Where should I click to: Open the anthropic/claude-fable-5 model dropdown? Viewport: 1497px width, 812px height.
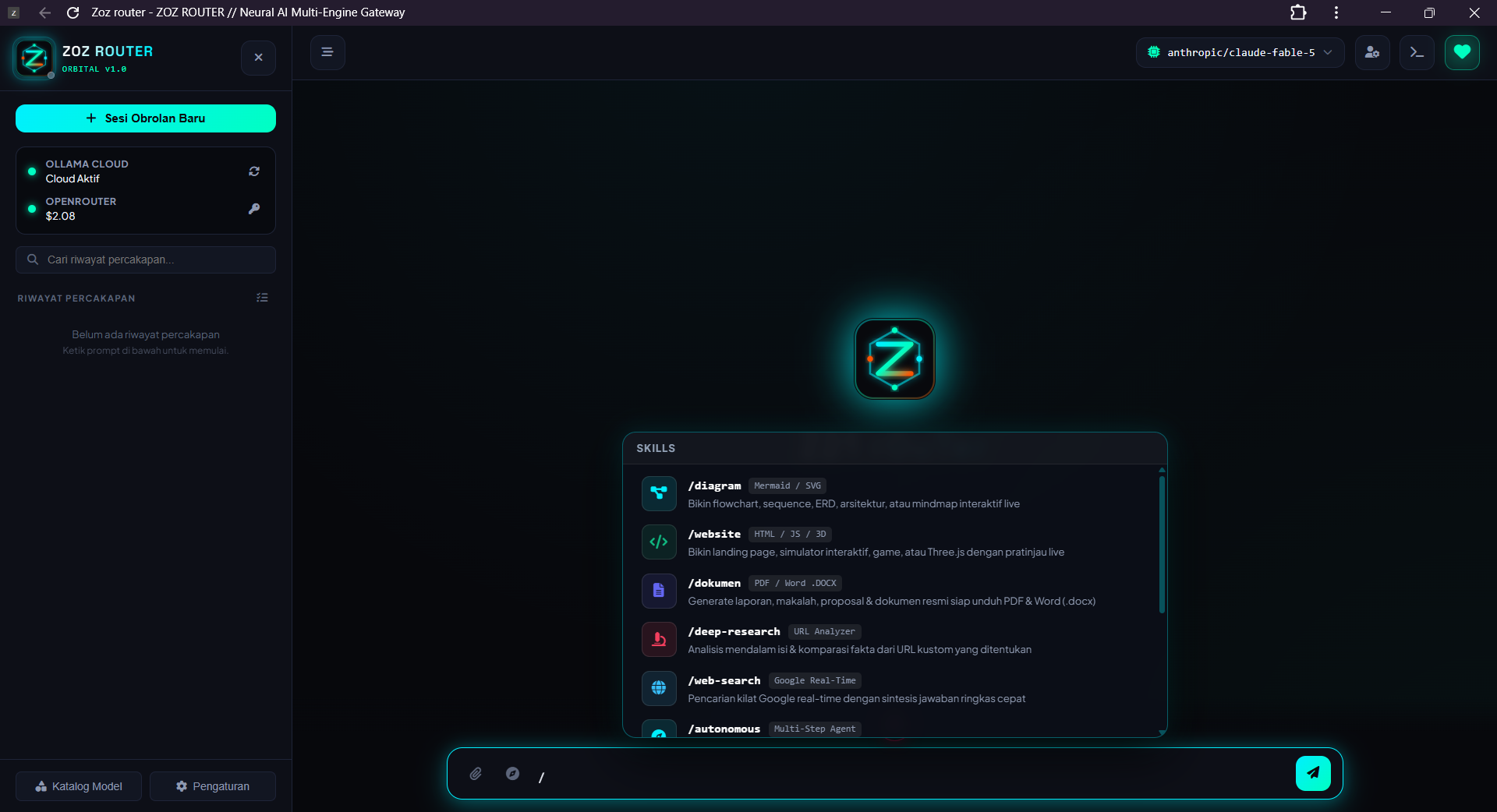[x=1240, y=52]
